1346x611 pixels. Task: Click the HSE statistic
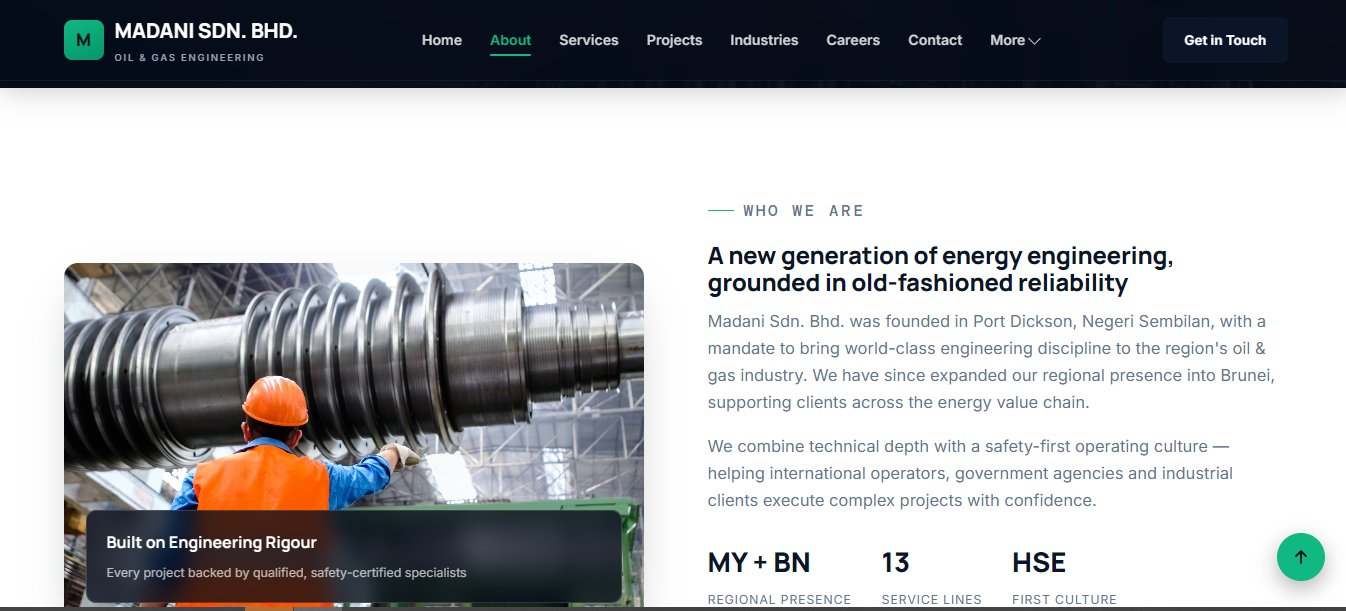[1039, 563]
